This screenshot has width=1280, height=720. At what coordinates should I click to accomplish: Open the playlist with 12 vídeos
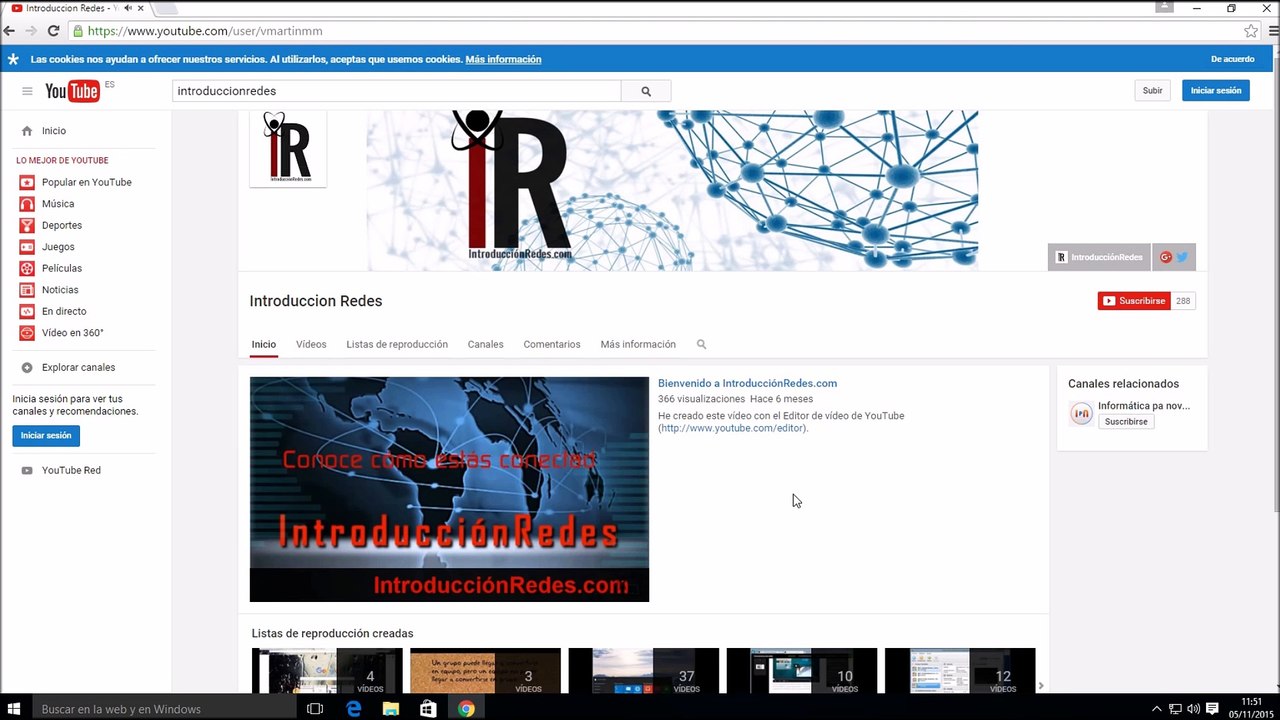click(960, 671)
